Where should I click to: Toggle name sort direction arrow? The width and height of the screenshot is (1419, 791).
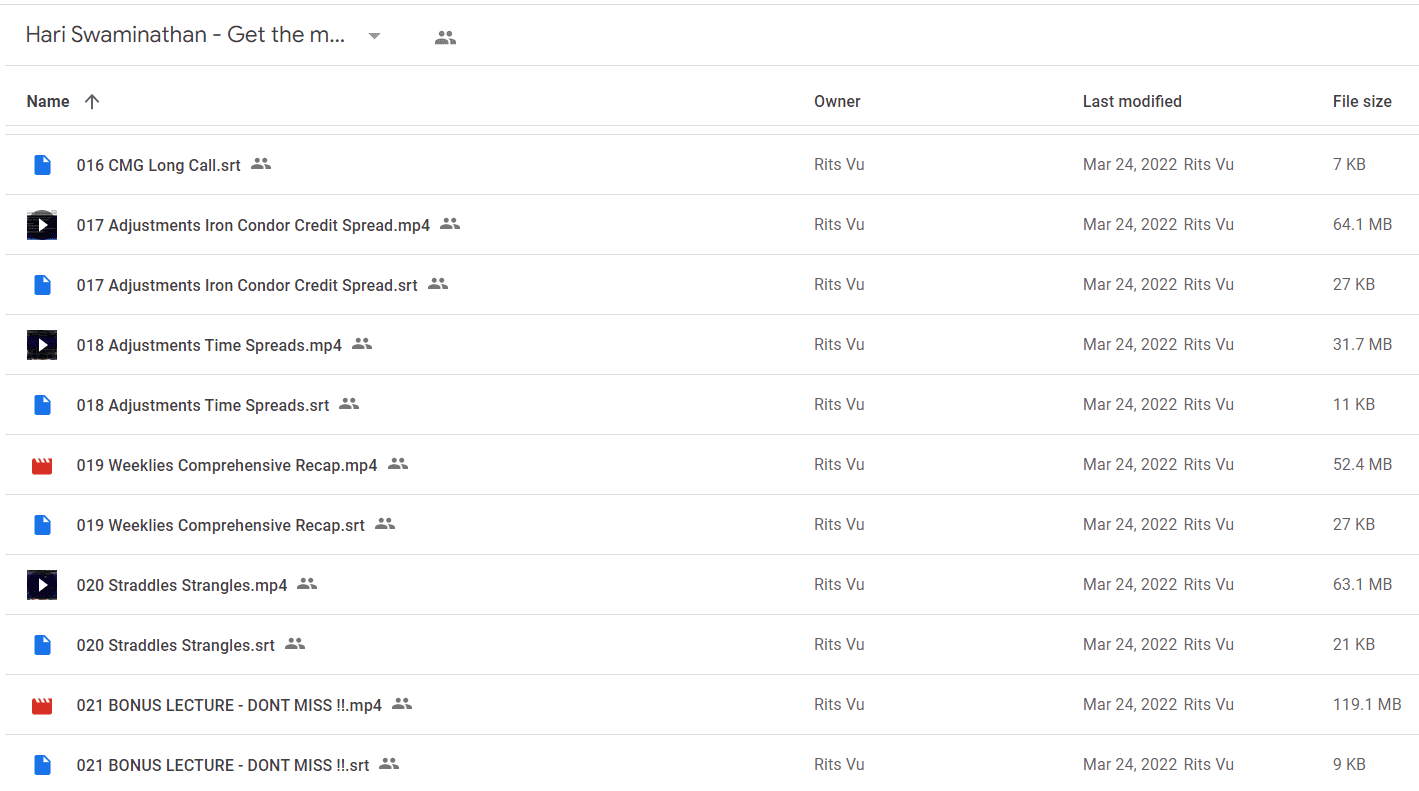[92, 101]
